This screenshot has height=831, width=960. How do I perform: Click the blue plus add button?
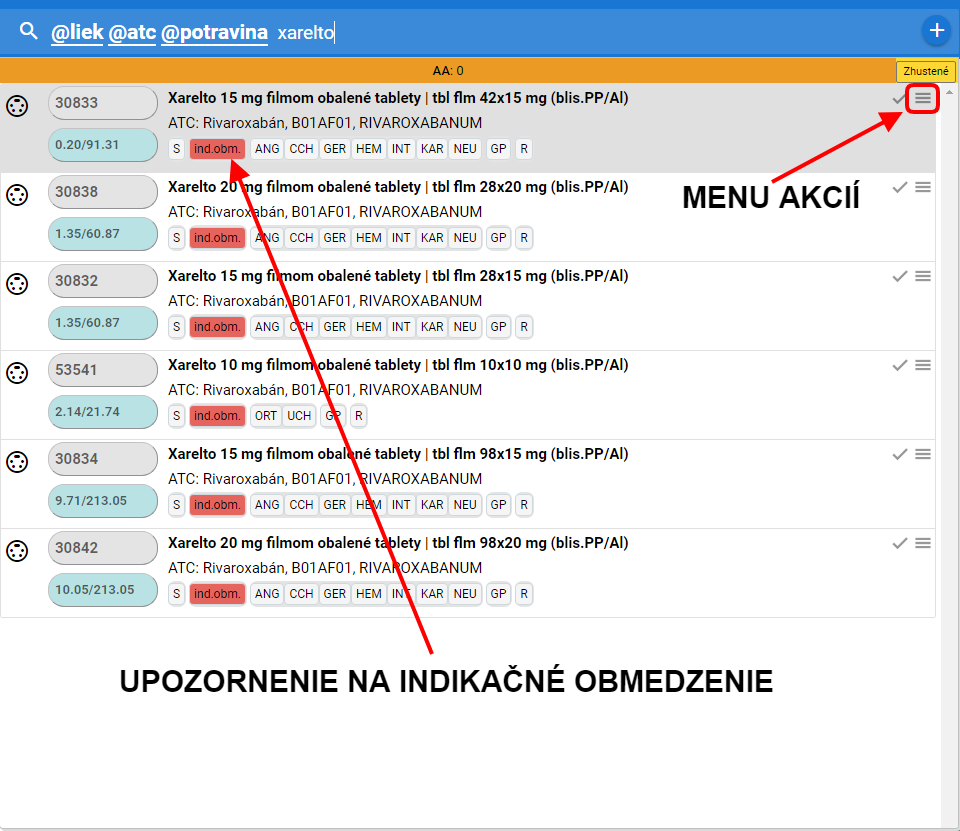click(x=936, y=30)
